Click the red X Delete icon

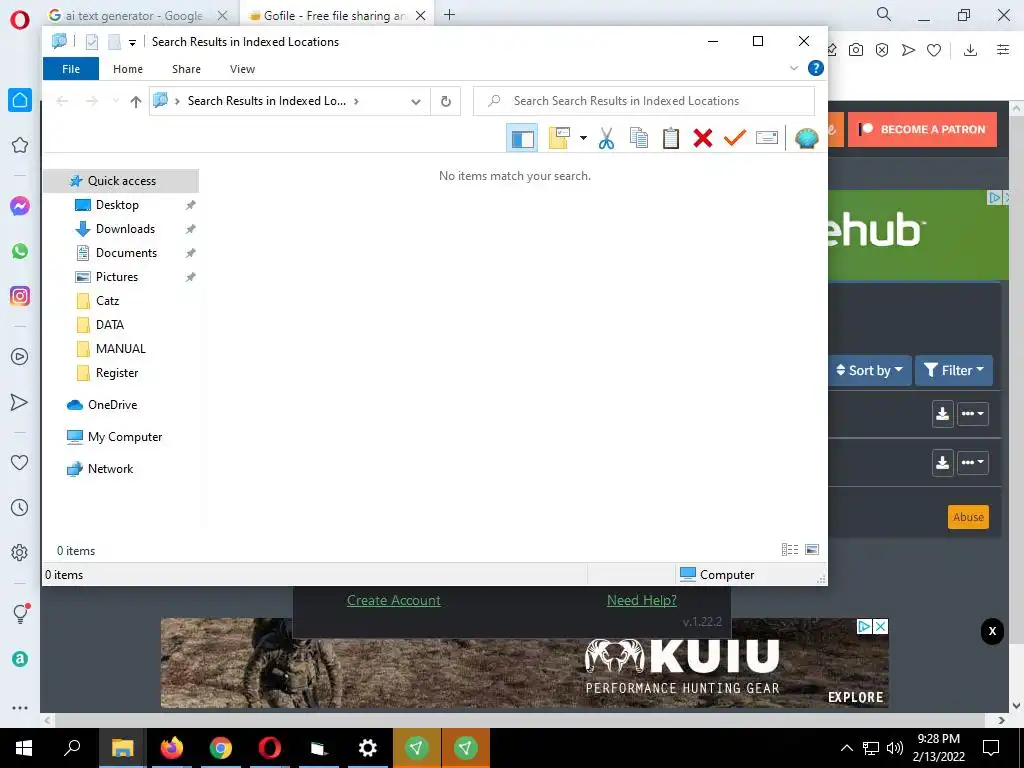[703, 138]
